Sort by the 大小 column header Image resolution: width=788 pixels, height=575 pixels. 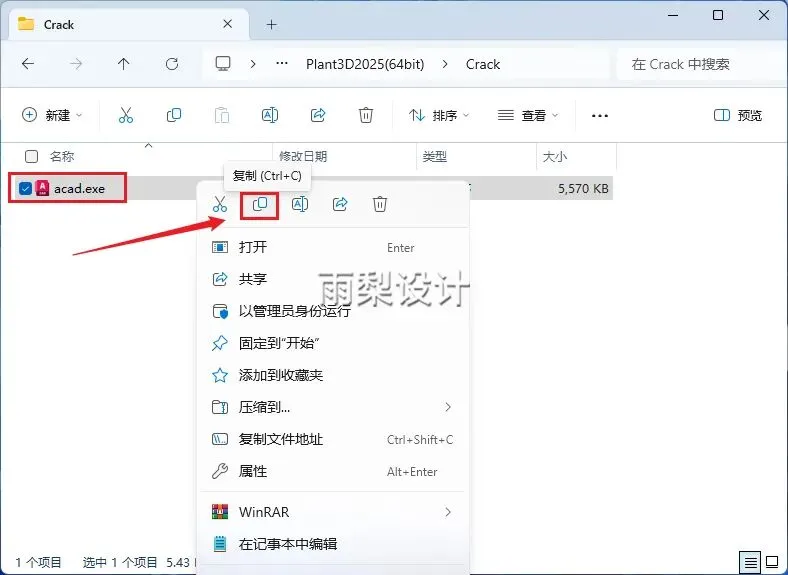[555, 156]
